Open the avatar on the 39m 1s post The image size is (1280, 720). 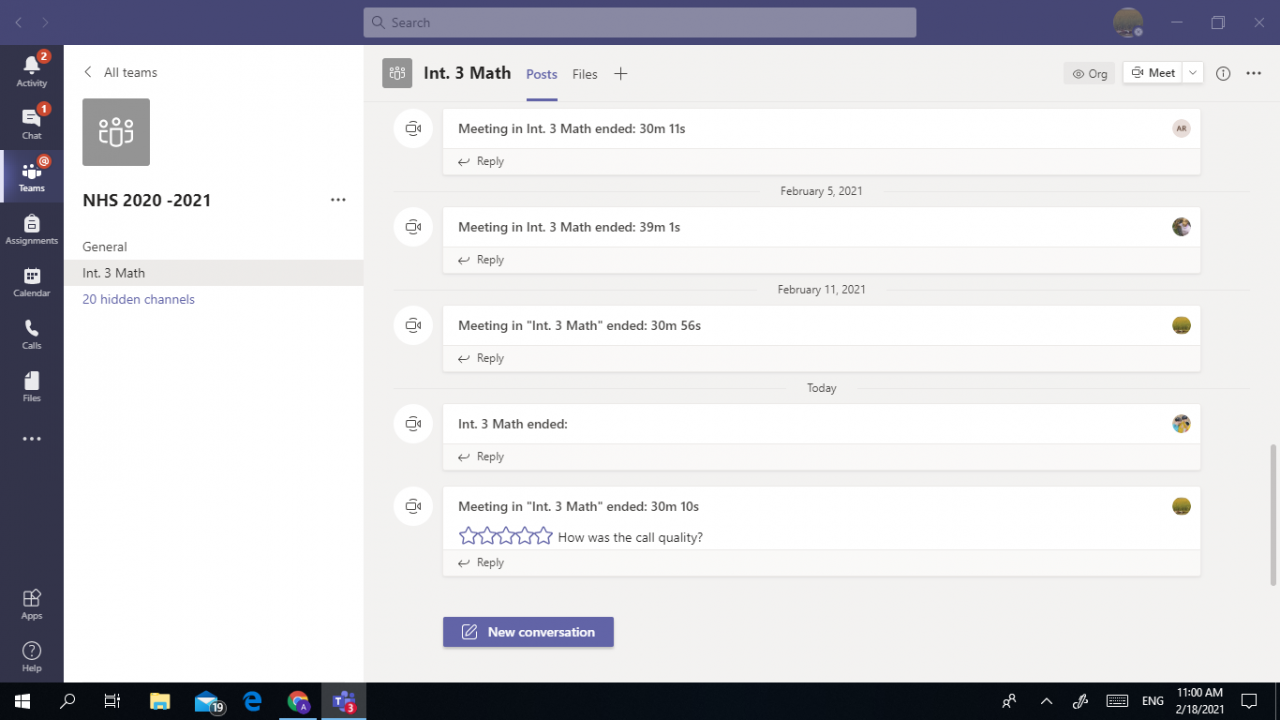point(1181,227)
